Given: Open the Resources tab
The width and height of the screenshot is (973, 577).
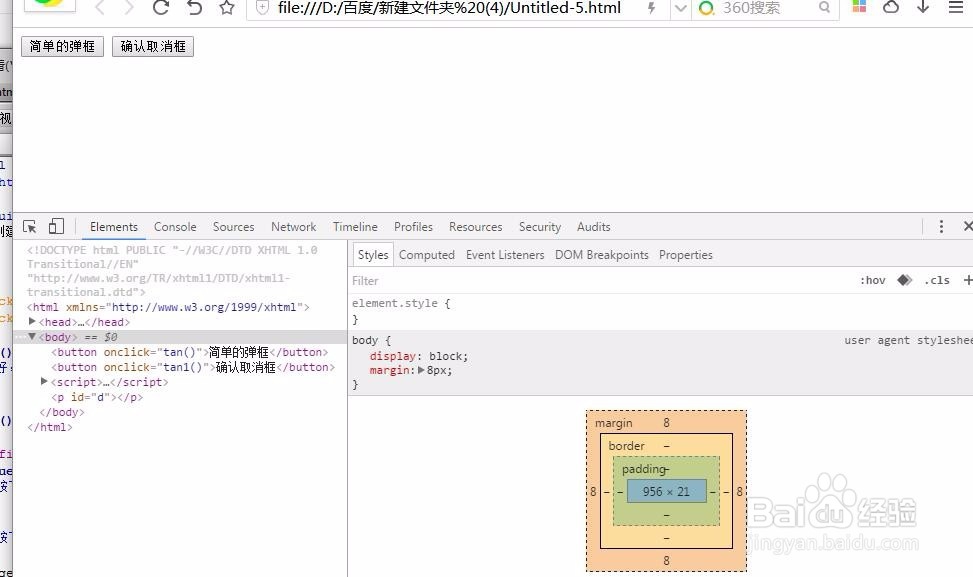Looking at the screenshot, I should 475,227.
